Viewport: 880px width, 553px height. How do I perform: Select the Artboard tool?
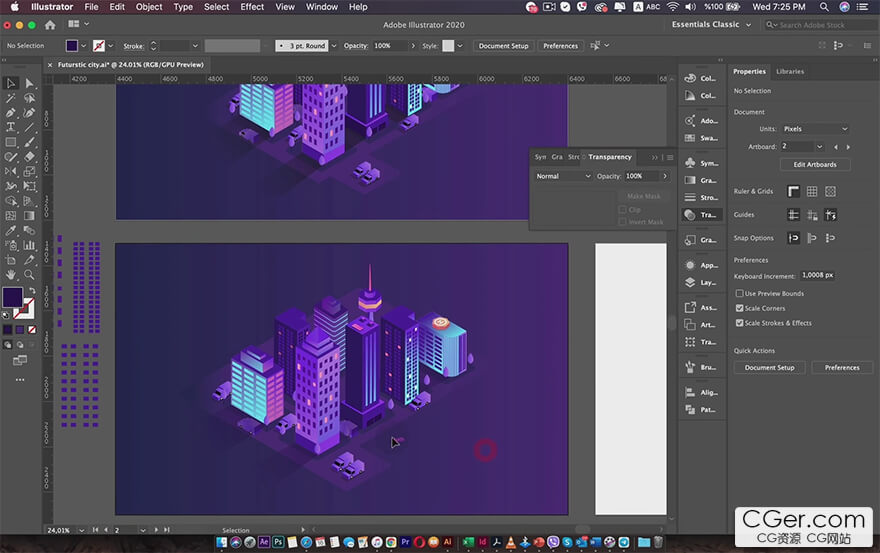(11, 259)
